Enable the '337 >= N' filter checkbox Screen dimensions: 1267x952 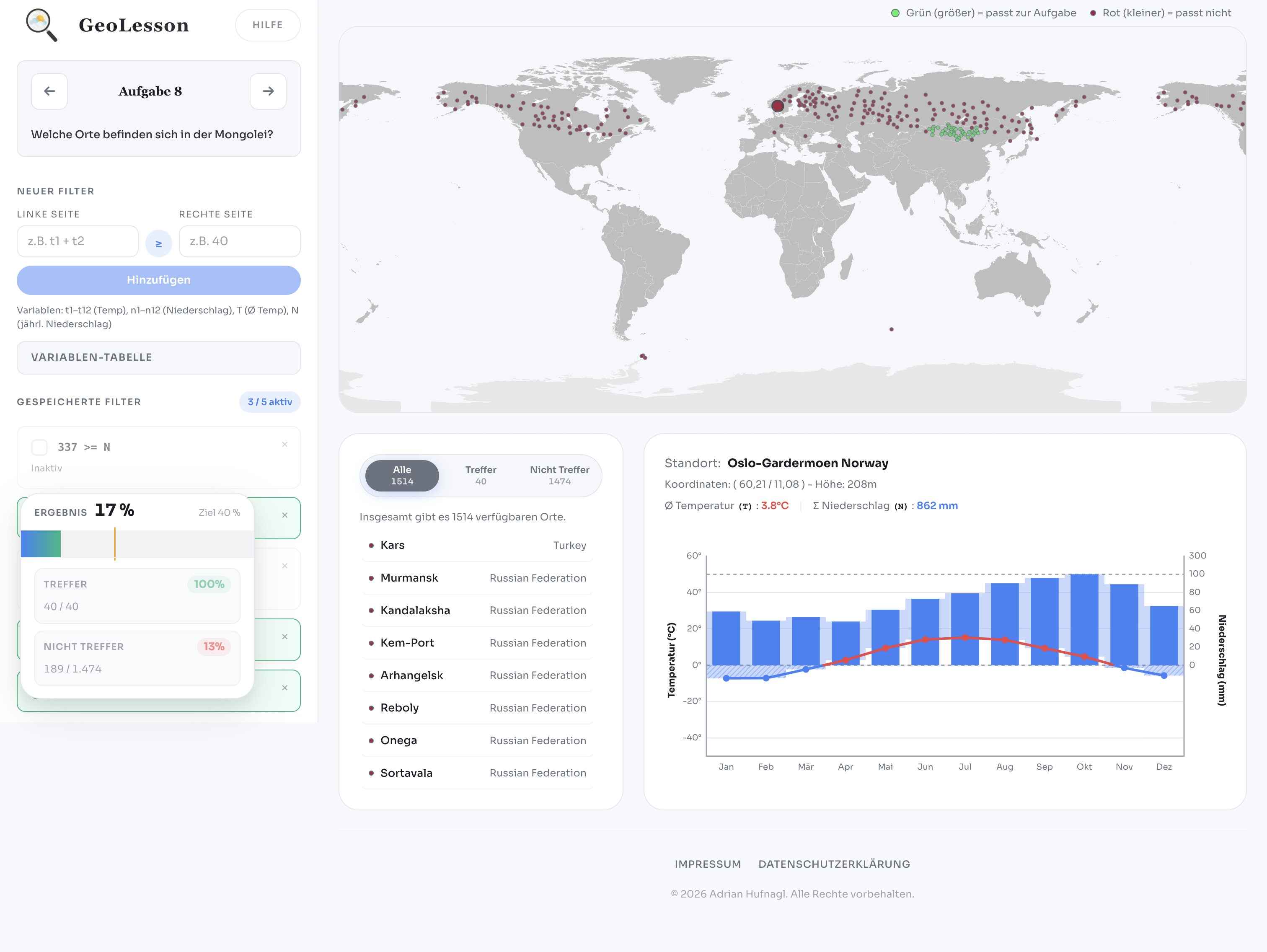click(x=39, y=448)
